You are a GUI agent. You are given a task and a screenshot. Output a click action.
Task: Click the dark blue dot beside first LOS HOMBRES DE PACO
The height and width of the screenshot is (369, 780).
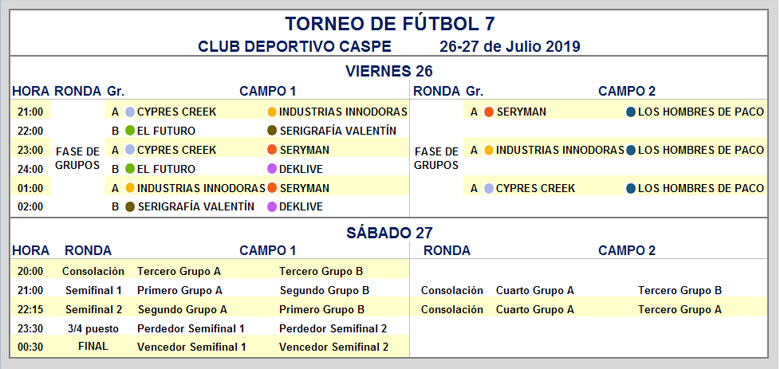coord(631,112)
